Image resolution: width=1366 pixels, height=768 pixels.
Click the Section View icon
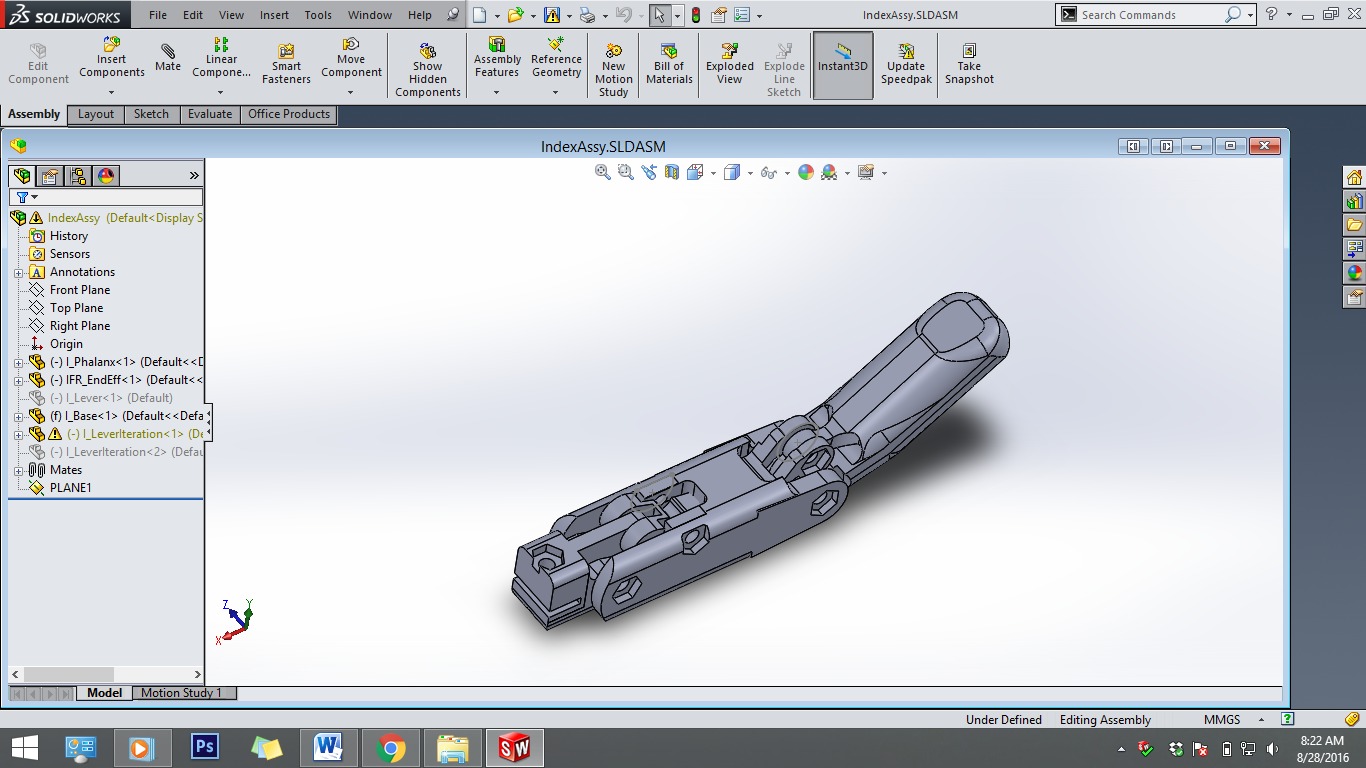tap(672, 172)
